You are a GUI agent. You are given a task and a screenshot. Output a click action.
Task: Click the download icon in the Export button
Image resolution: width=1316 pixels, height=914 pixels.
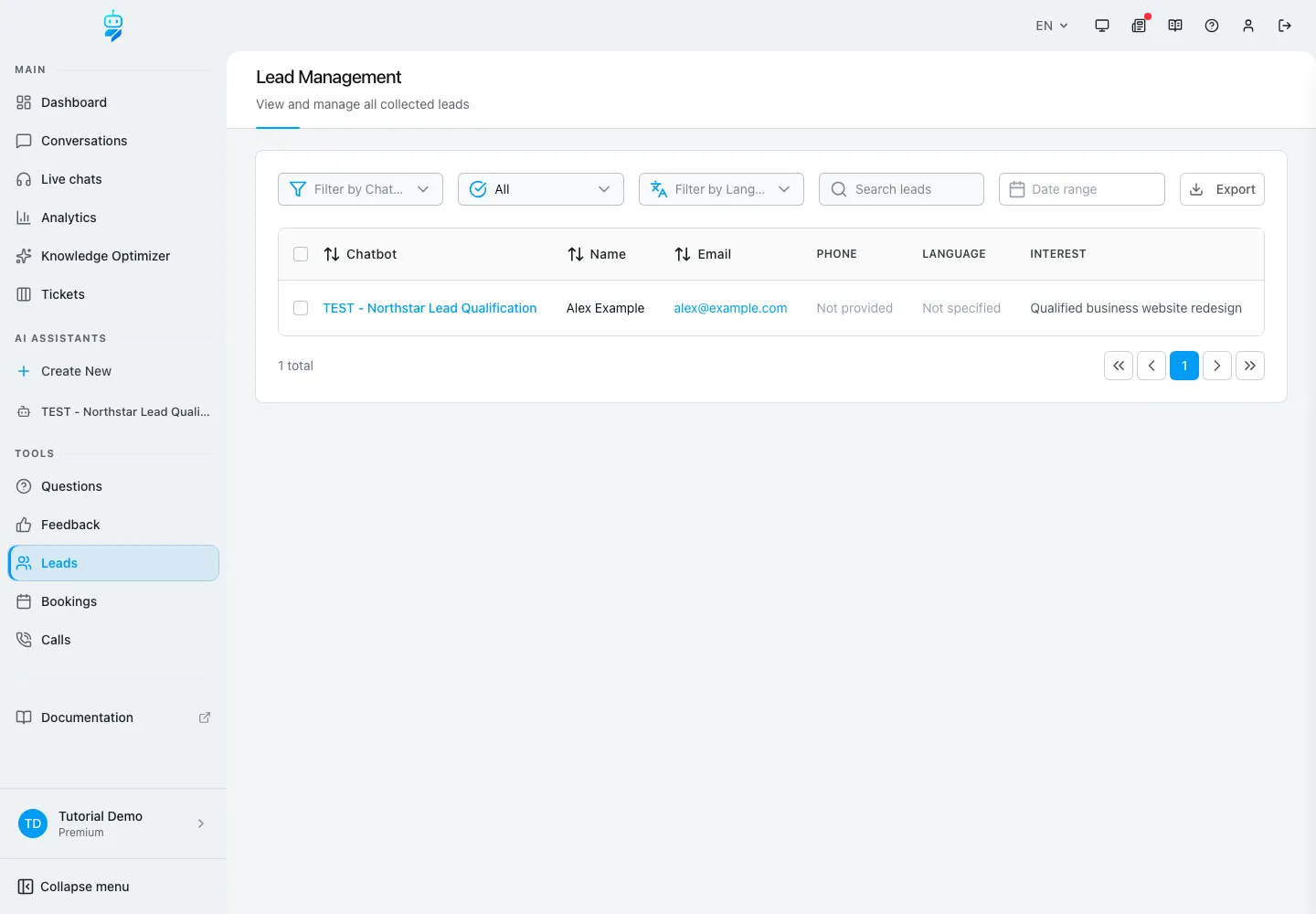(x=1196, y=189)
